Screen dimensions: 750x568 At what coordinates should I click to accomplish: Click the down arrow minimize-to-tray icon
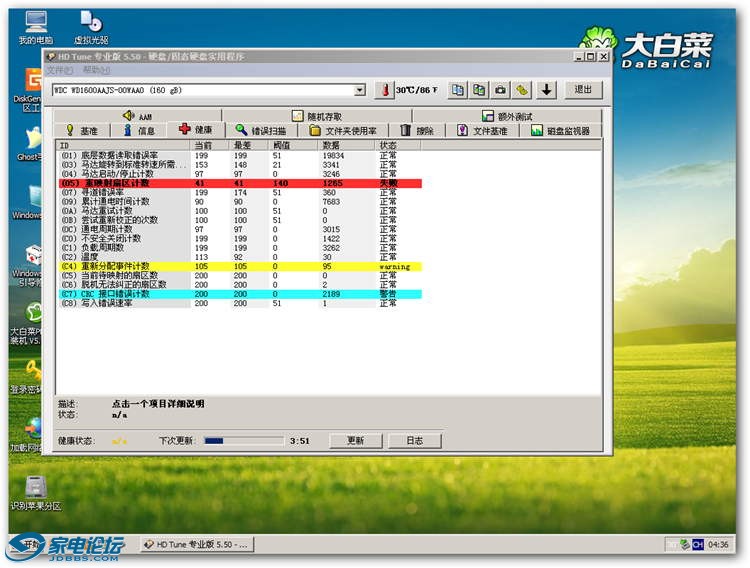[x=546, y=89]
